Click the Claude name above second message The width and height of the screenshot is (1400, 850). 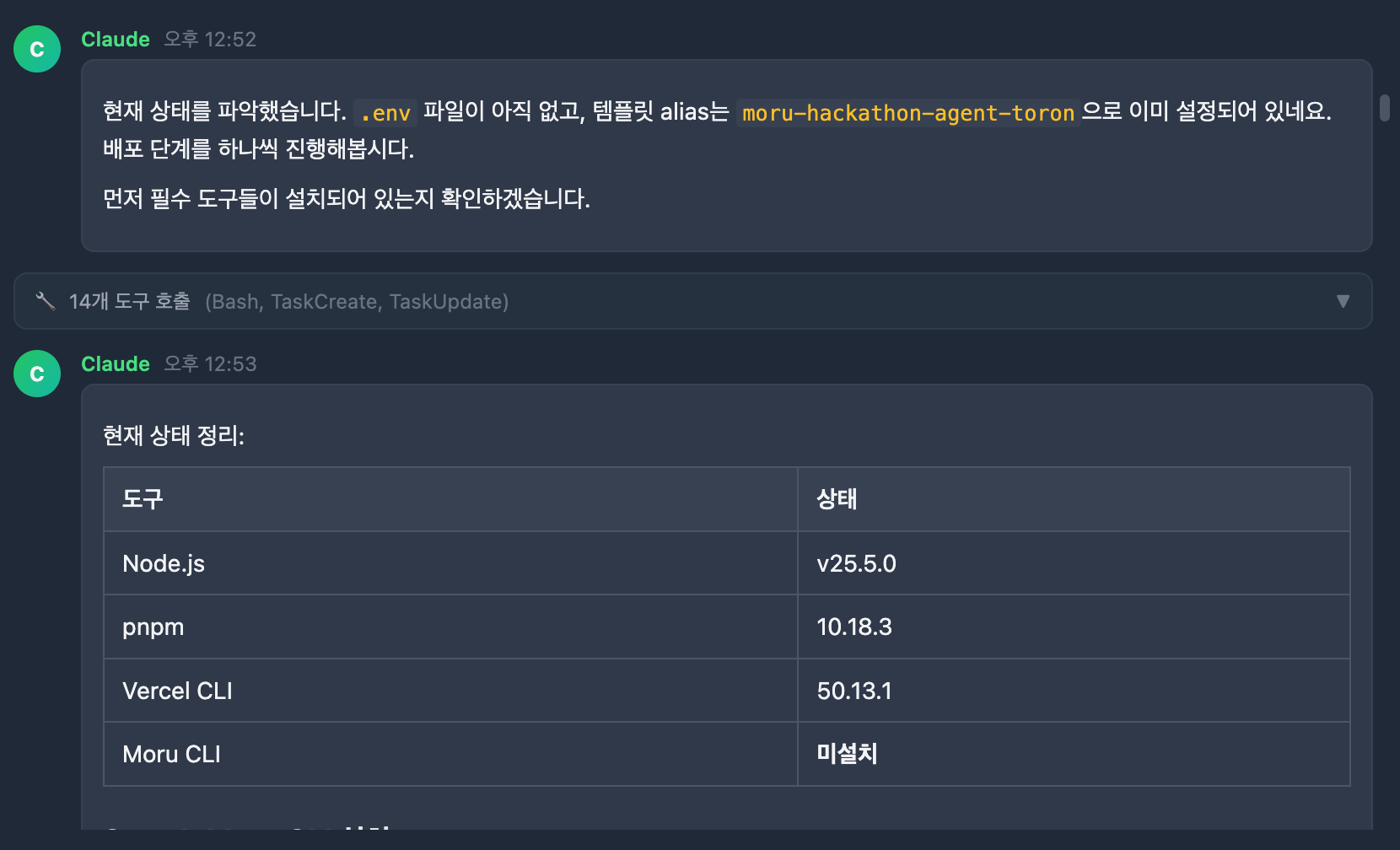116,364
